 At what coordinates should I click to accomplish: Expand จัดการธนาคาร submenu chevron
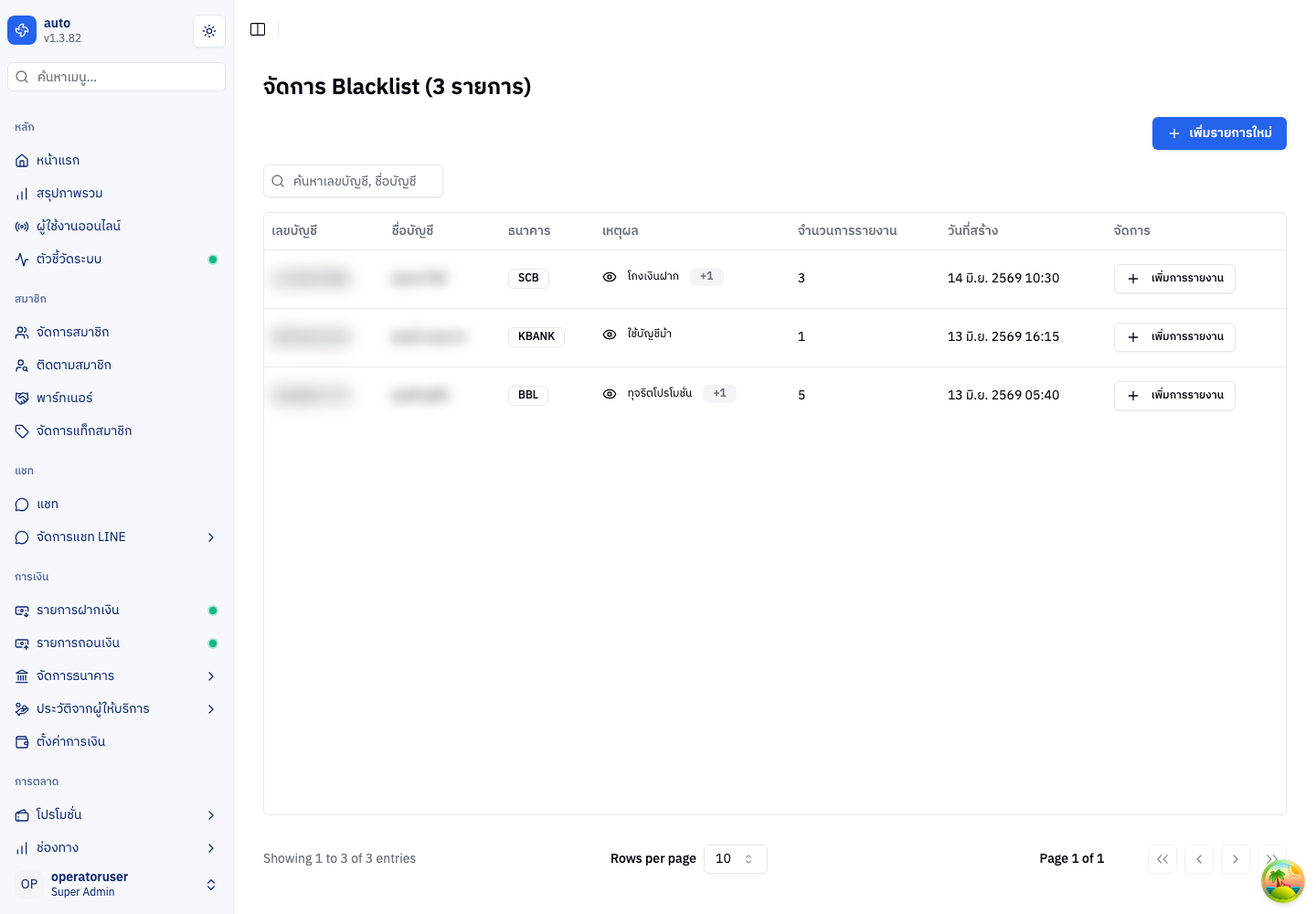(x=211, y=675)
